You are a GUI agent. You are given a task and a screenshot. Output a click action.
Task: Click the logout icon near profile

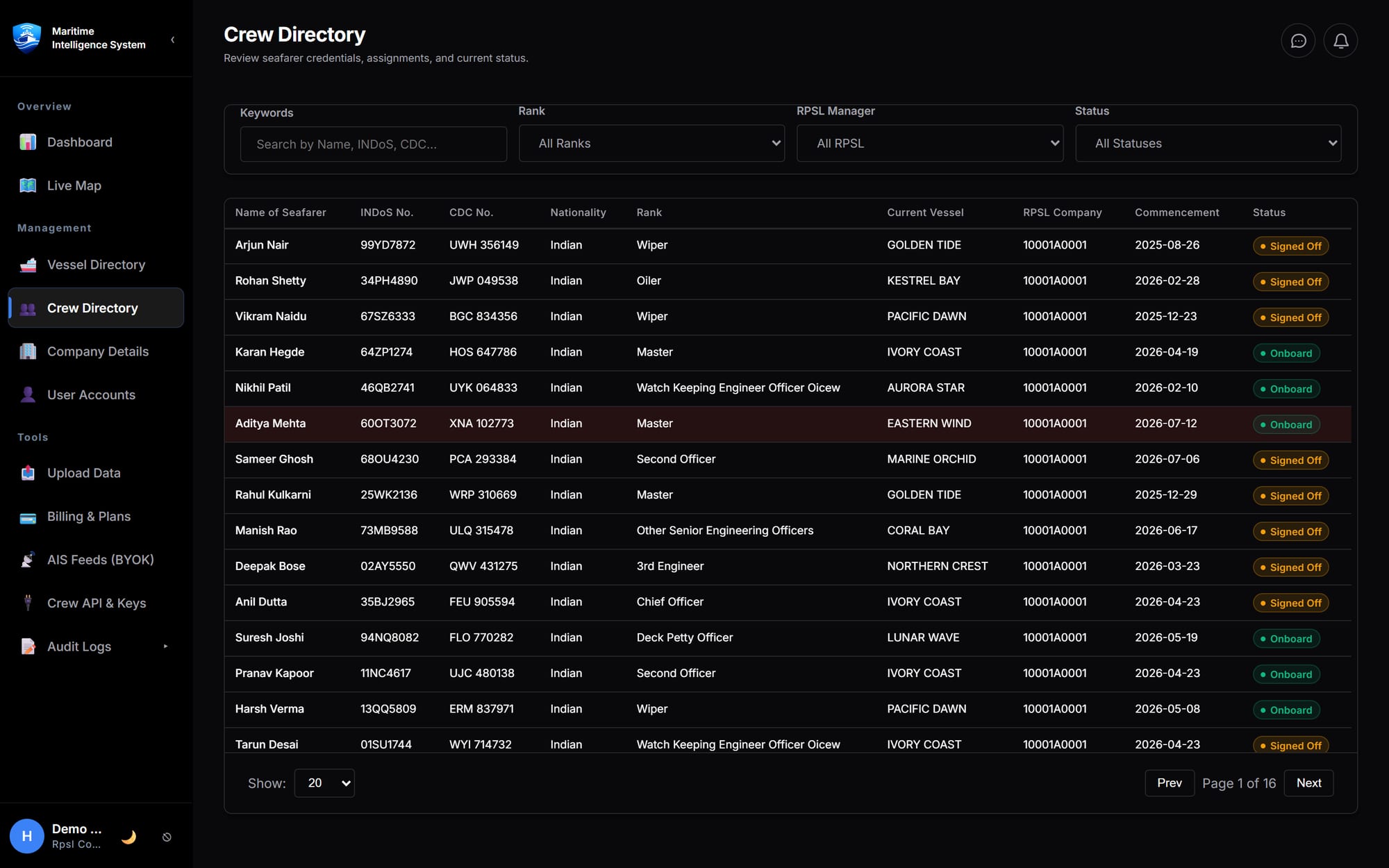[x=167, y=837]
